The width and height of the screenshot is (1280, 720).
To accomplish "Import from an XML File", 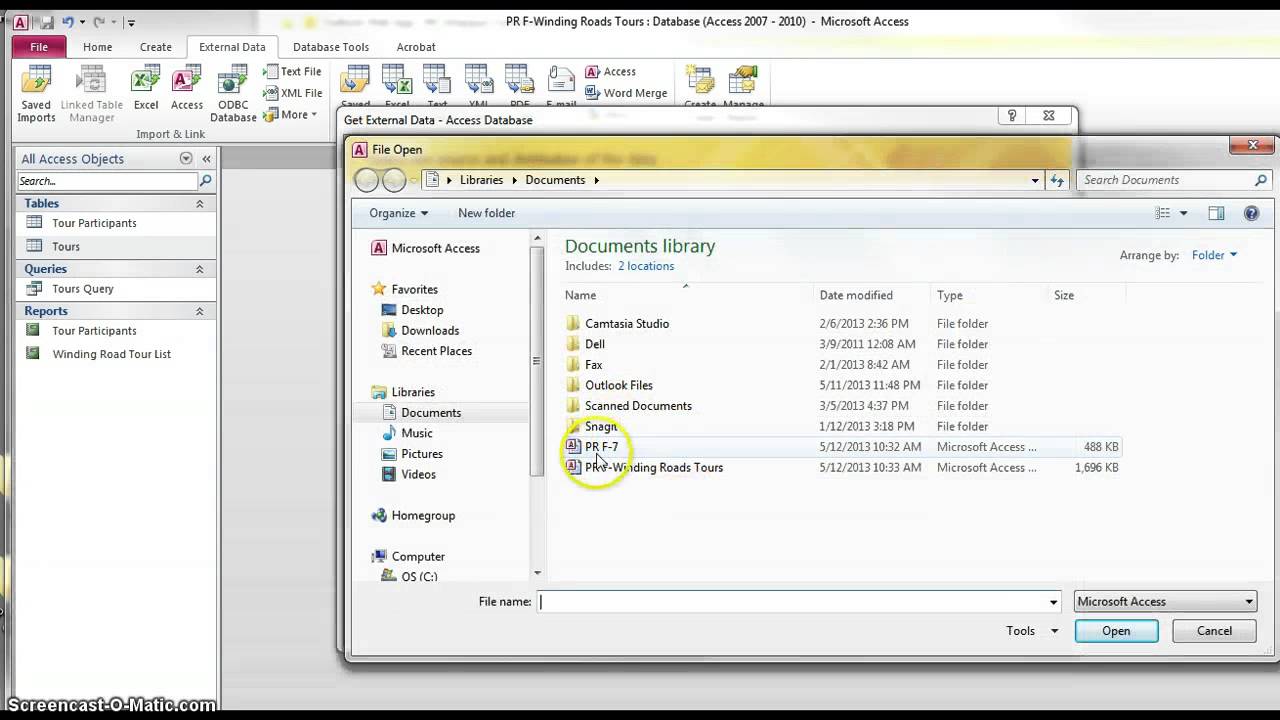I will pyautogui.click(x=292, y=93).
